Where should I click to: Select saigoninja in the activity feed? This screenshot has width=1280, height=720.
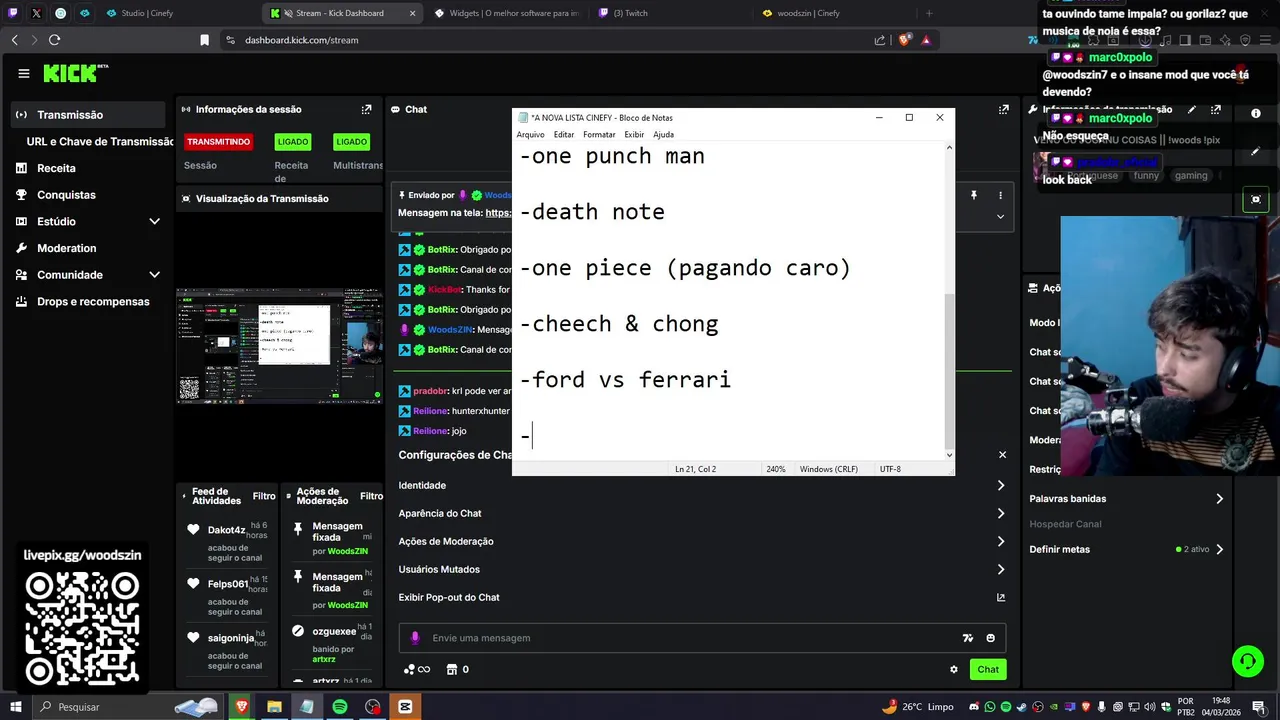pyautogui.click(x=231, y=638)
